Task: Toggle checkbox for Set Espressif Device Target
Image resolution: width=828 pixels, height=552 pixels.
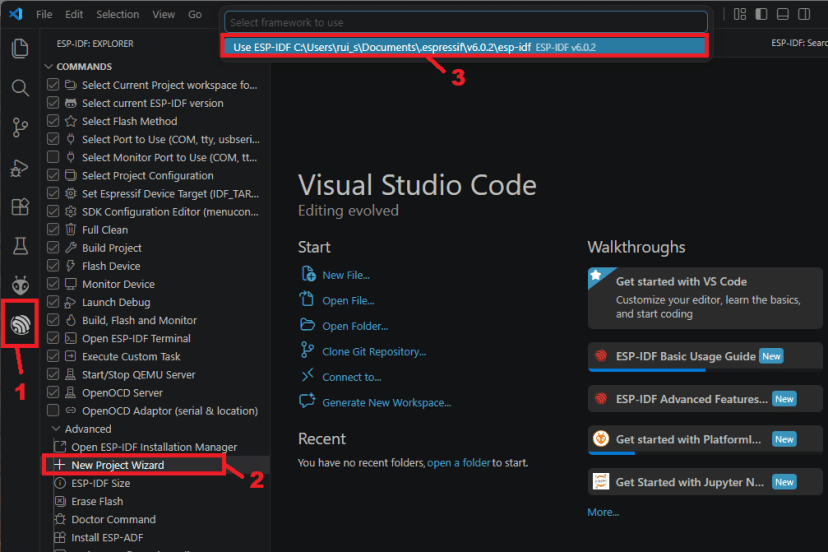Action: 53,193
